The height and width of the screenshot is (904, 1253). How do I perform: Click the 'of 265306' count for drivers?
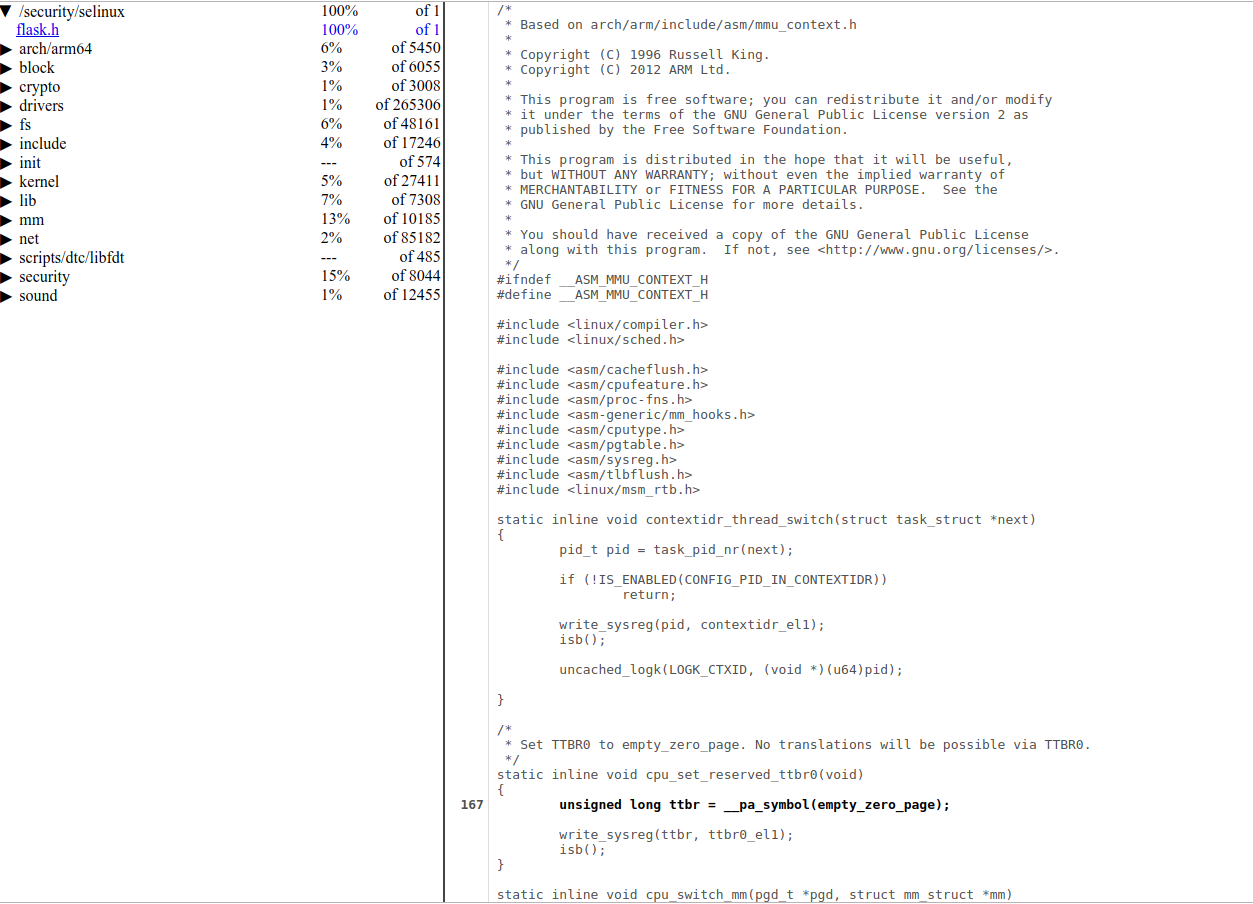(407, 106)
